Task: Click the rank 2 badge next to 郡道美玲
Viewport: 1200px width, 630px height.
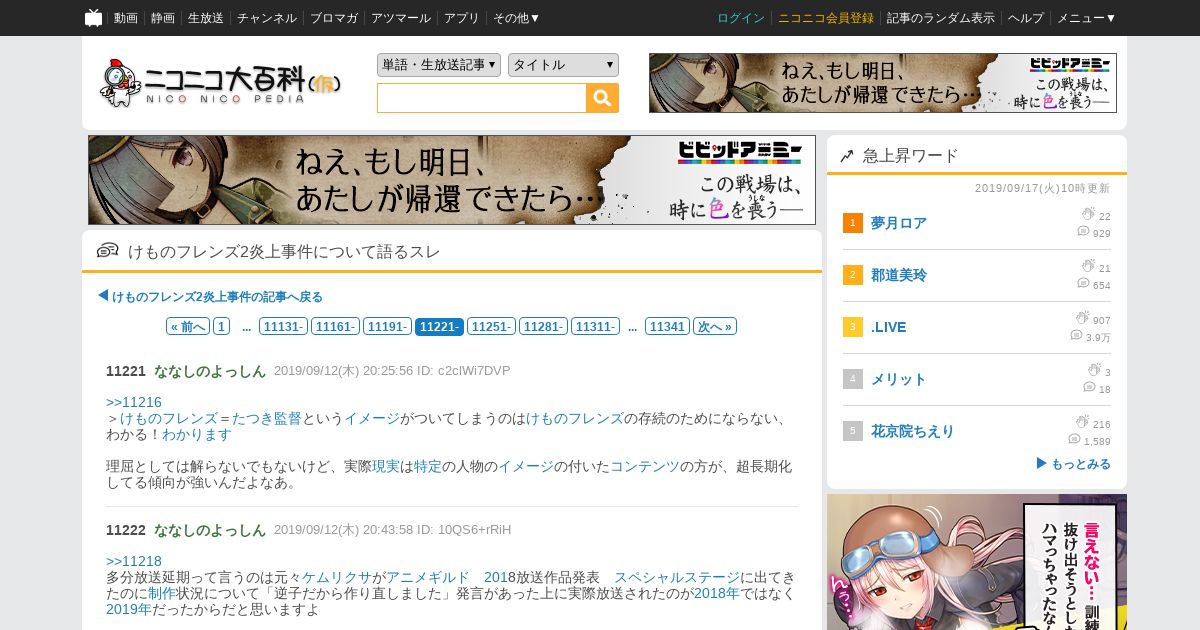Action: 853,275
